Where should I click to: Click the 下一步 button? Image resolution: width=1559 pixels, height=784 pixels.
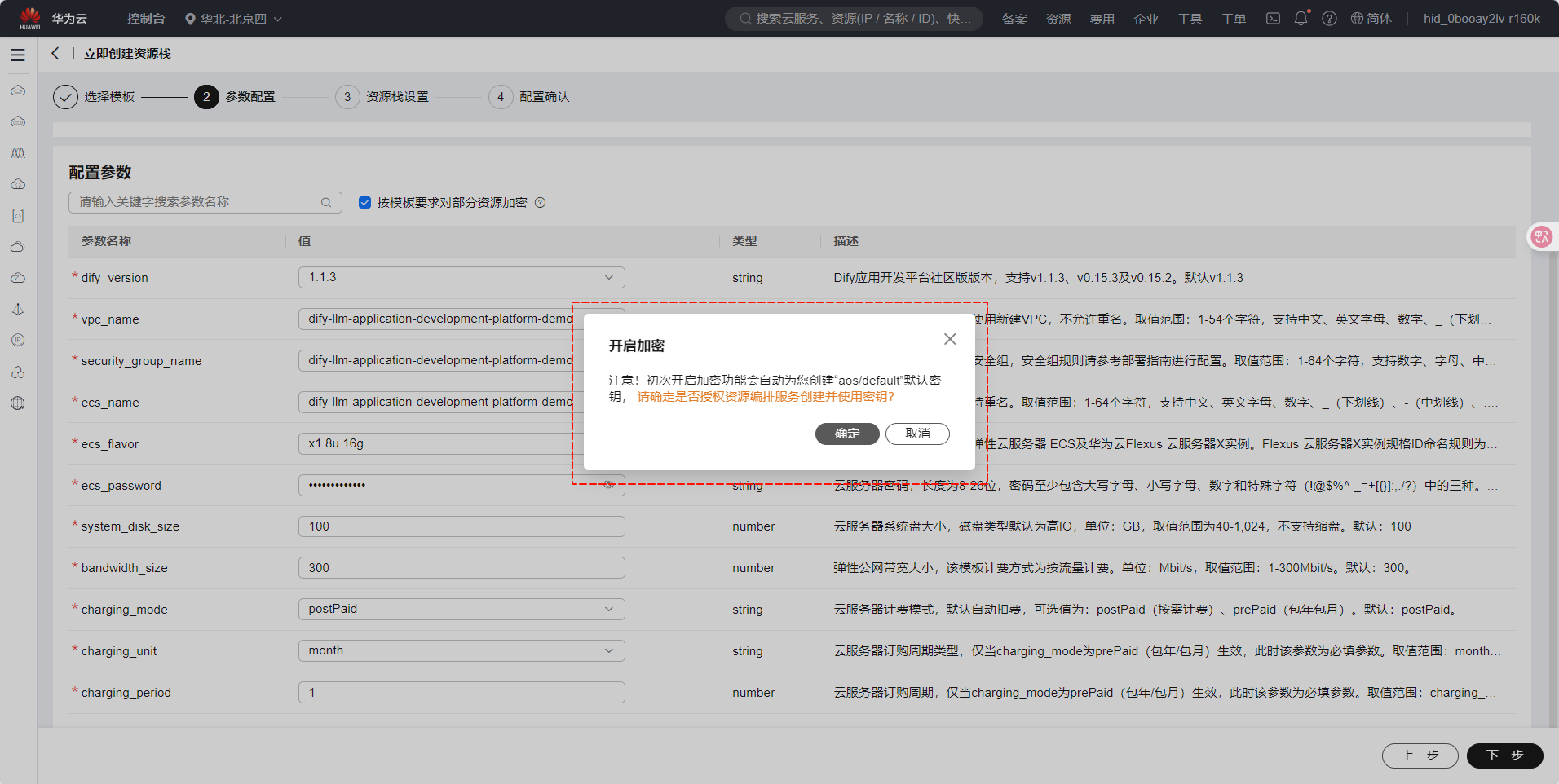pos(1505,755)
